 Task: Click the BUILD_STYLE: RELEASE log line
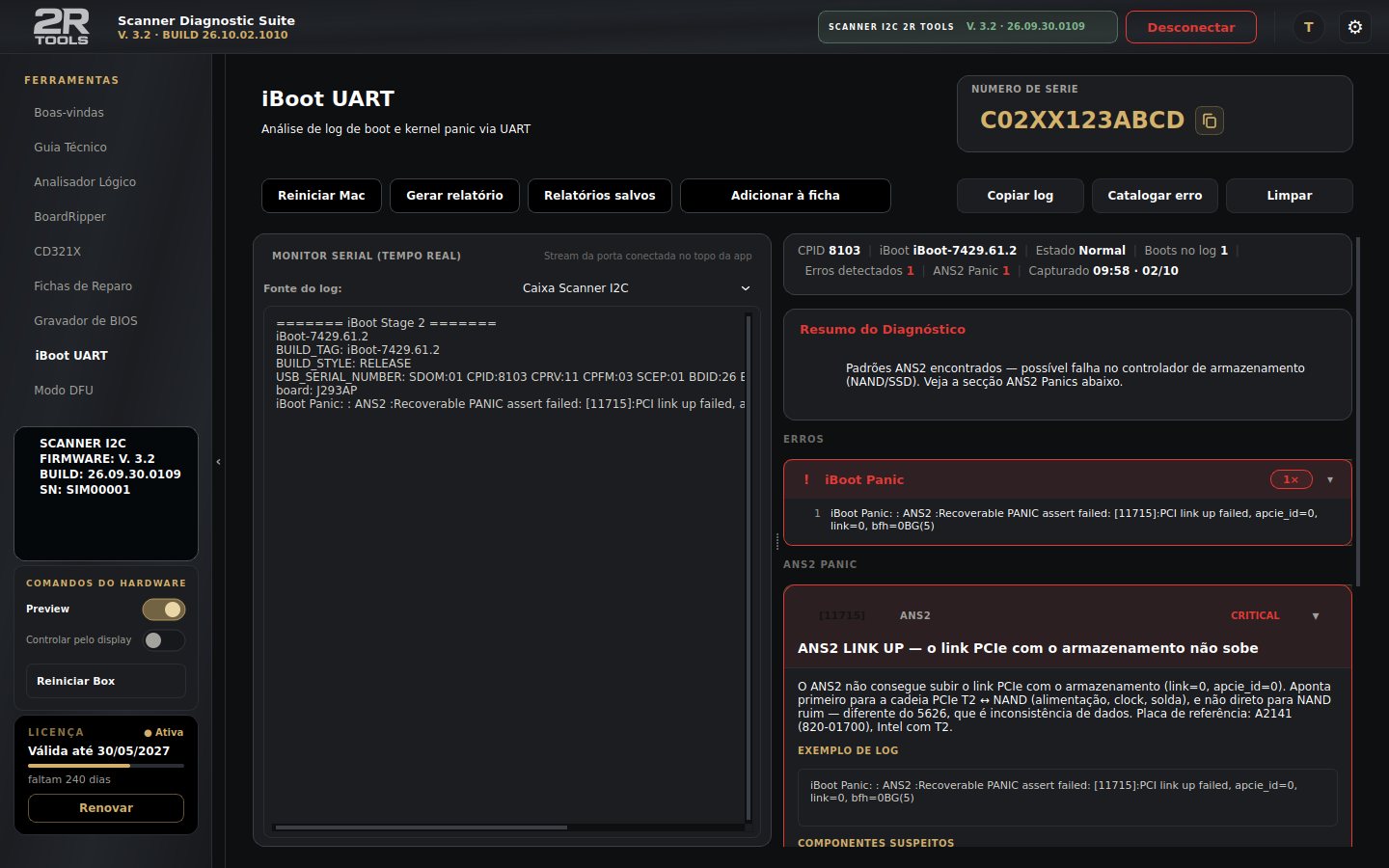click(x=343, y=364)
